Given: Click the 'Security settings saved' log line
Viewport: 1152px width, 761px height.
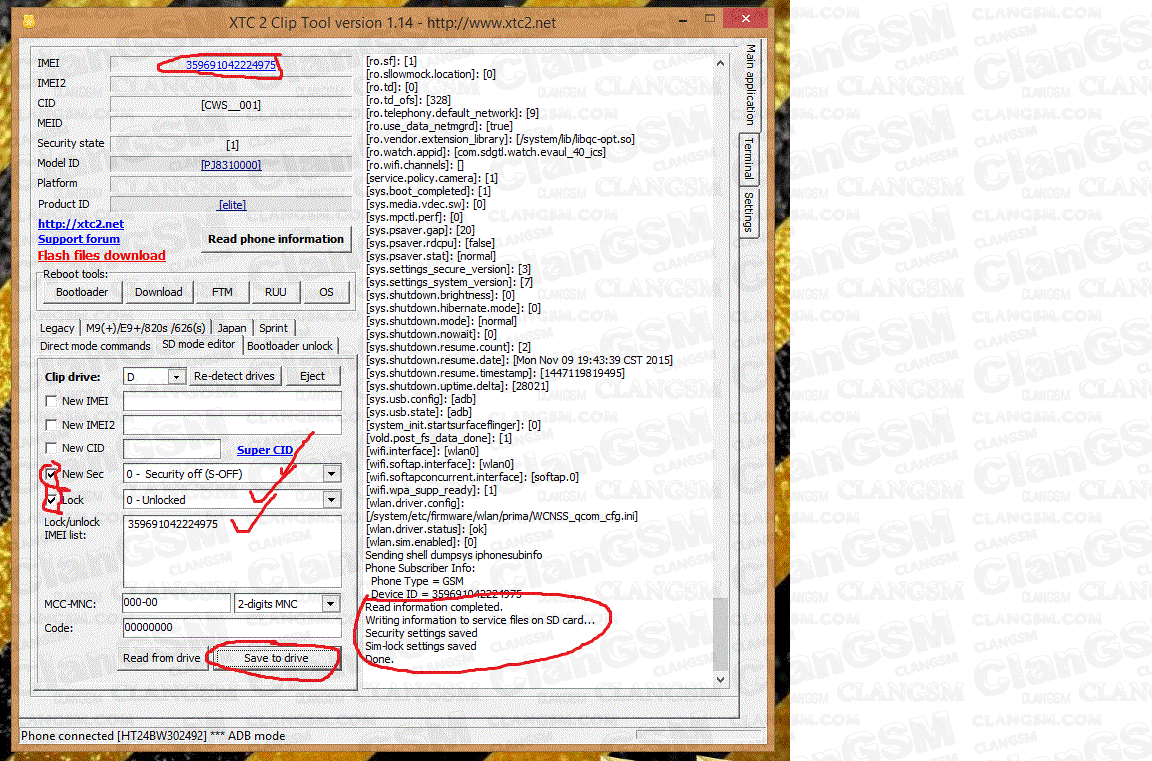Looking at the screenshot, I should click(421, 633).
